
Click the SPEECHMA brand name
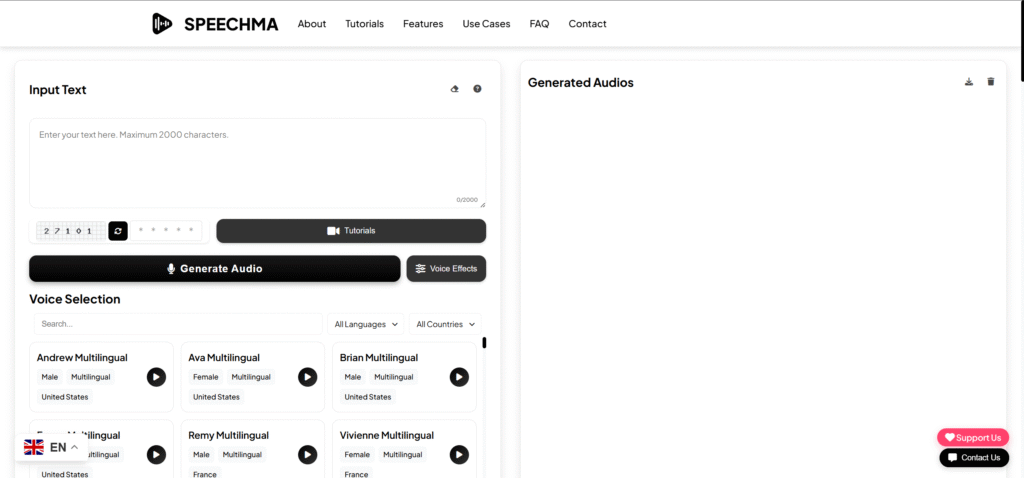(x=231, y=24)
